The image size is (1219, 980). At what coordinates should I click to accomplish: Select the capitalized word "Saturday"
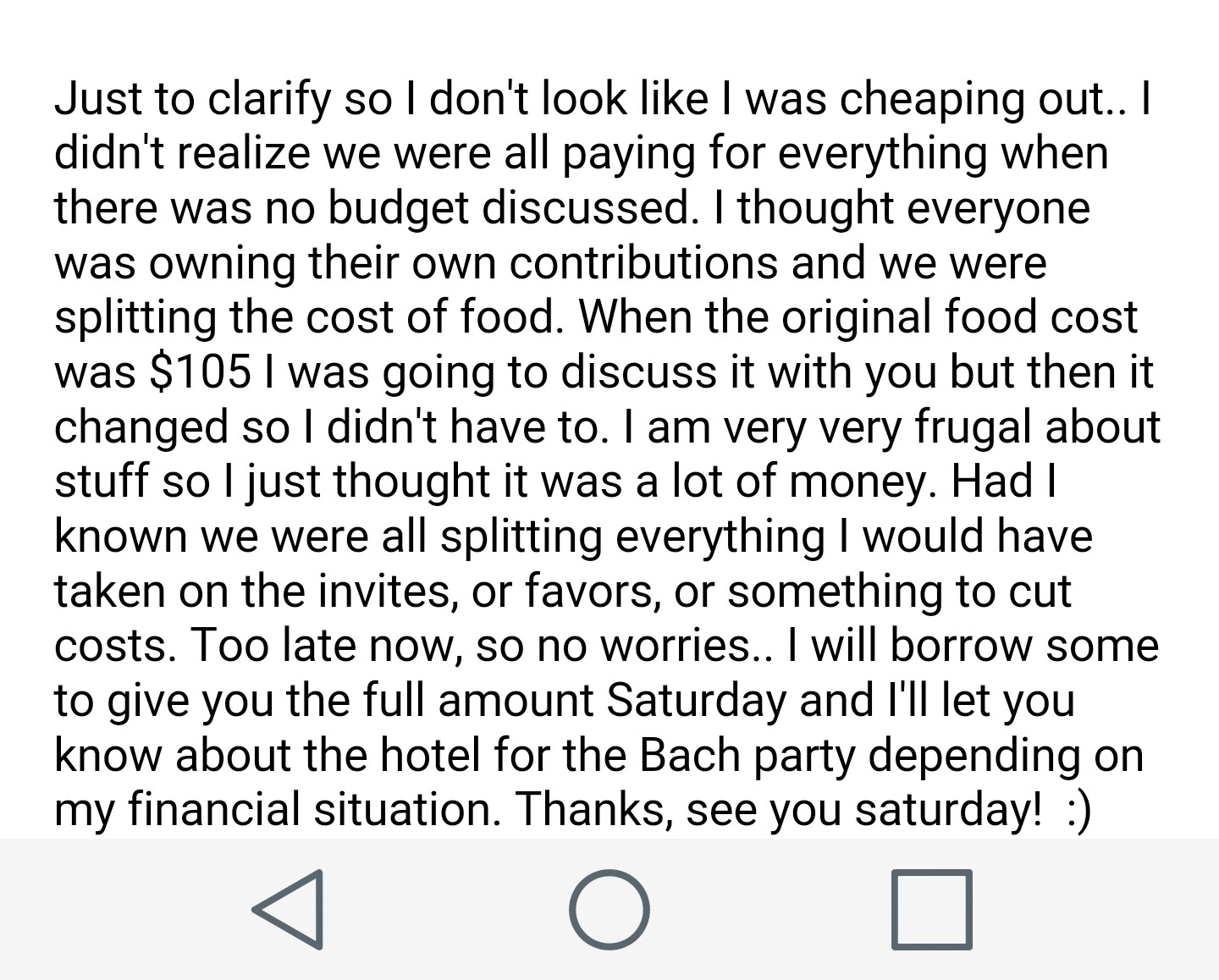tap(697, 700)
